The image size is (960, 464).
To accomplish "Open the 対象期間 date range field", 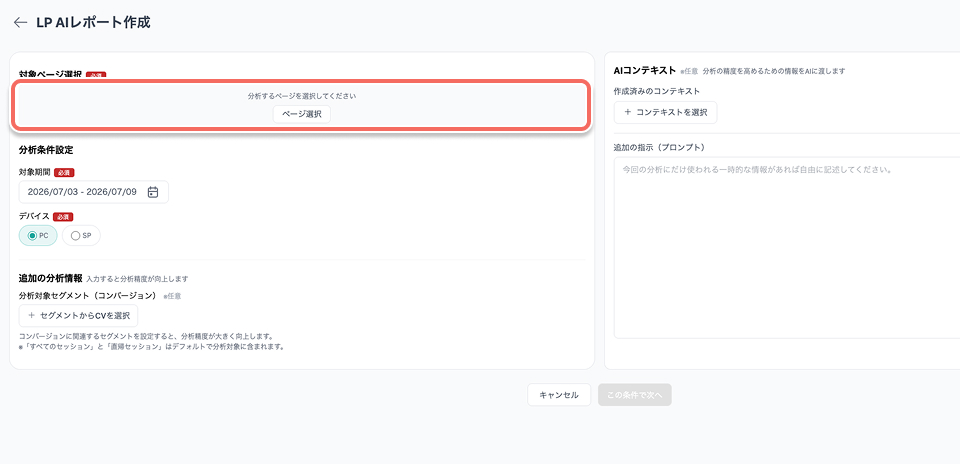I will click(94, 192).
